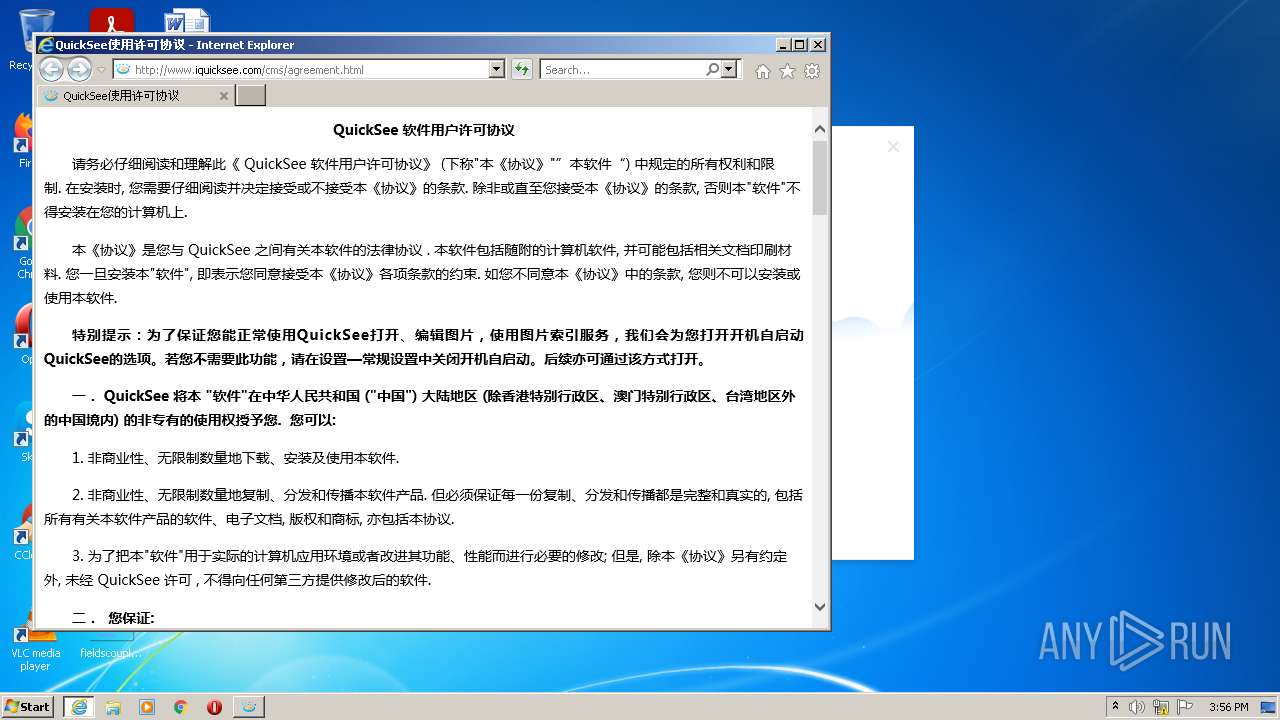Viewport: 1280px width, 720px height.
Task: Click the scrollbar up arrow
Action: pos(820,129)
